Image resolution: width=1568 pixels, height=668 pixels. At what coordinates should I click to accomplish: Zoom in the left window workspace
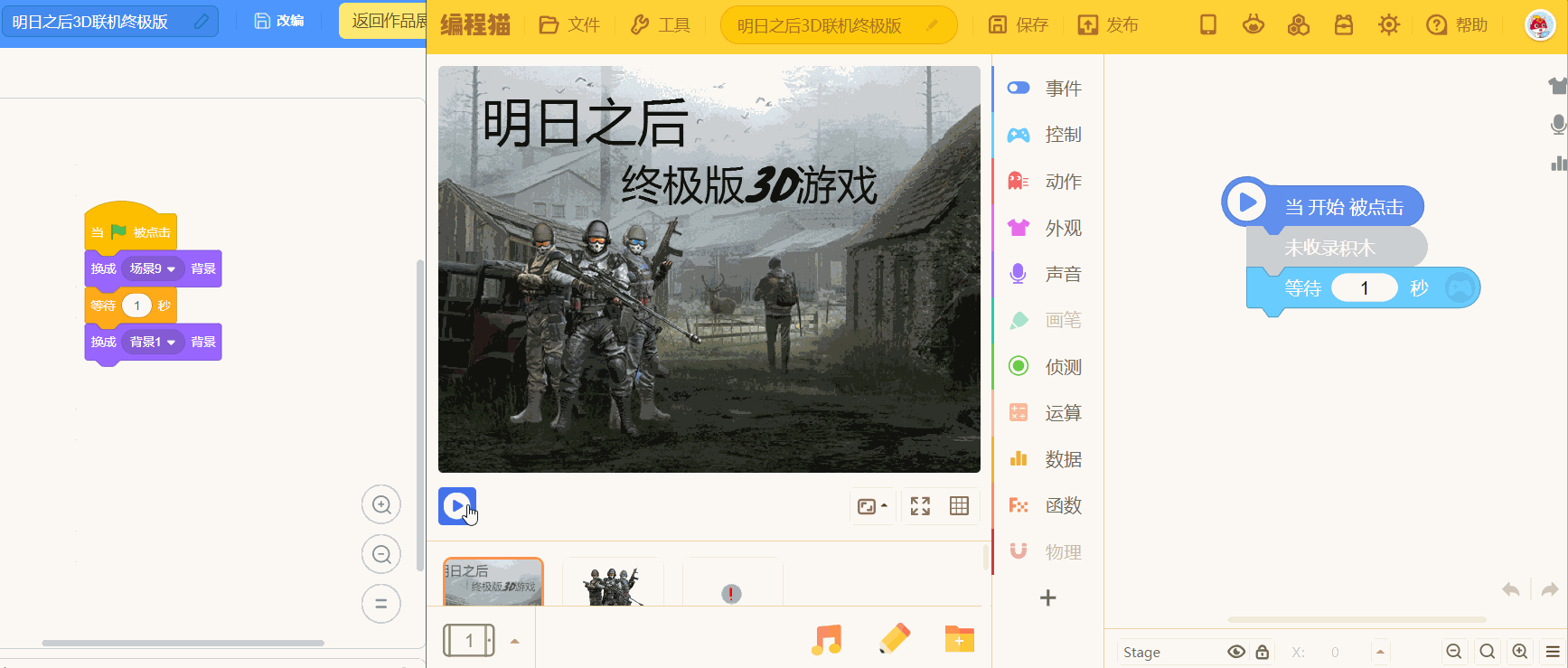(381, 504)
